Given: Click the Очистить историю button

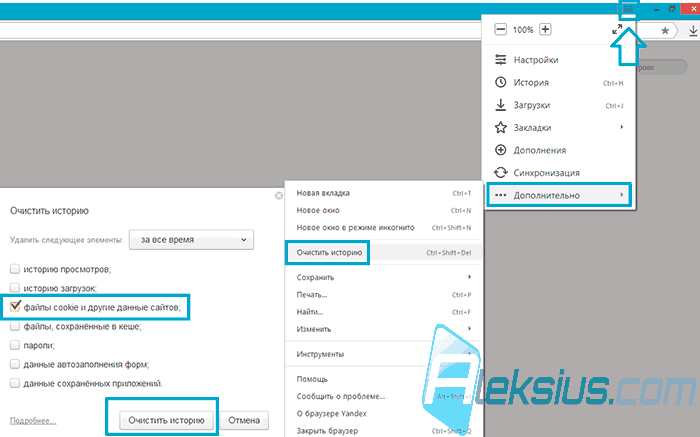Looking at the screenshot, I should [x=166, y=420].
